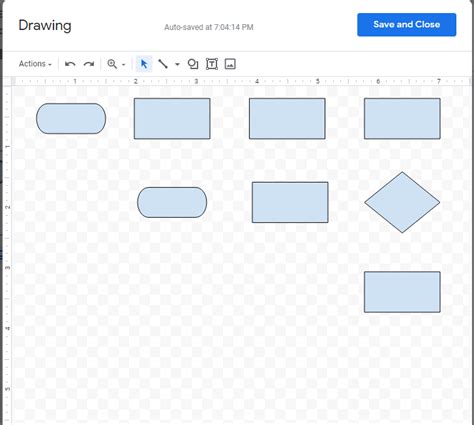Click the Auto-saved timestamp text
The image size is (474, 425).
[x=209, y=27]
